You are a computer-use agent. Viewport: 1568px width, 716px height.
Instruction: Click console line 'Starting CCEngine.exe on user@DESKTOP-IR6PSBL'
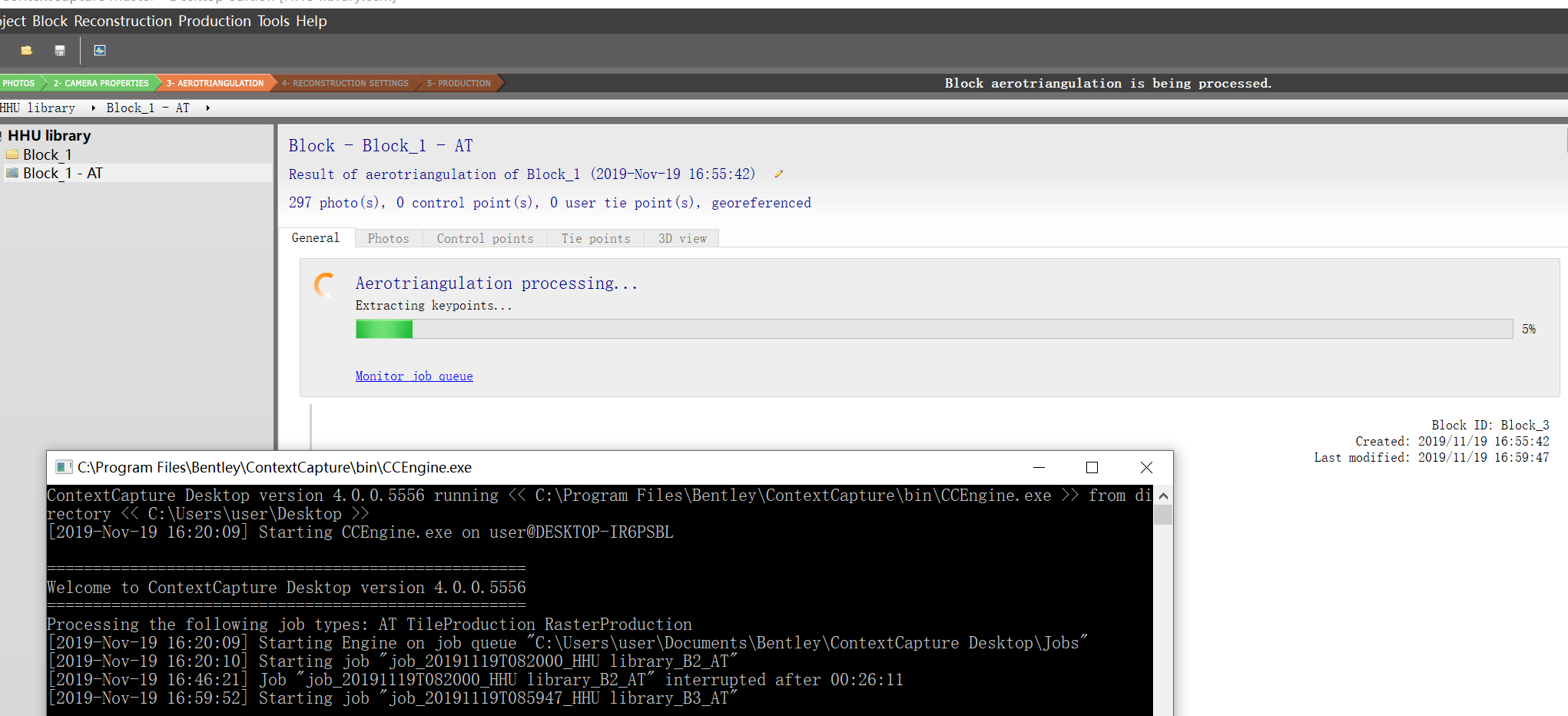coord(360,532)
